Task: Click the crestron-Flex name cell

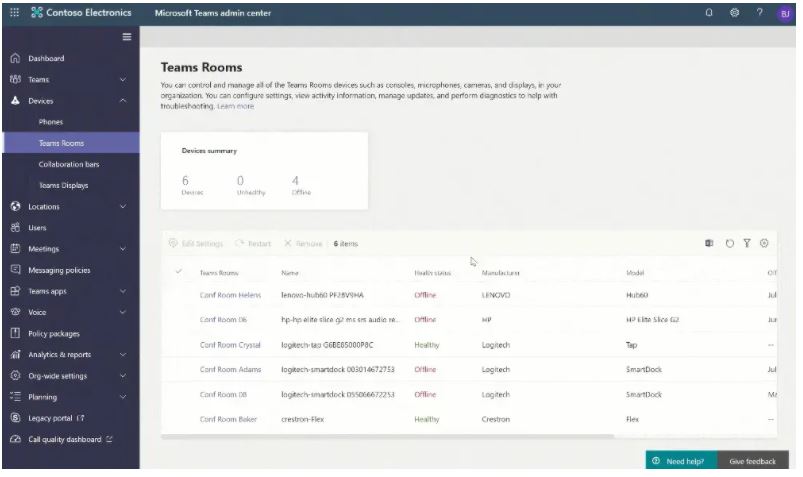Action: point(303,419)
